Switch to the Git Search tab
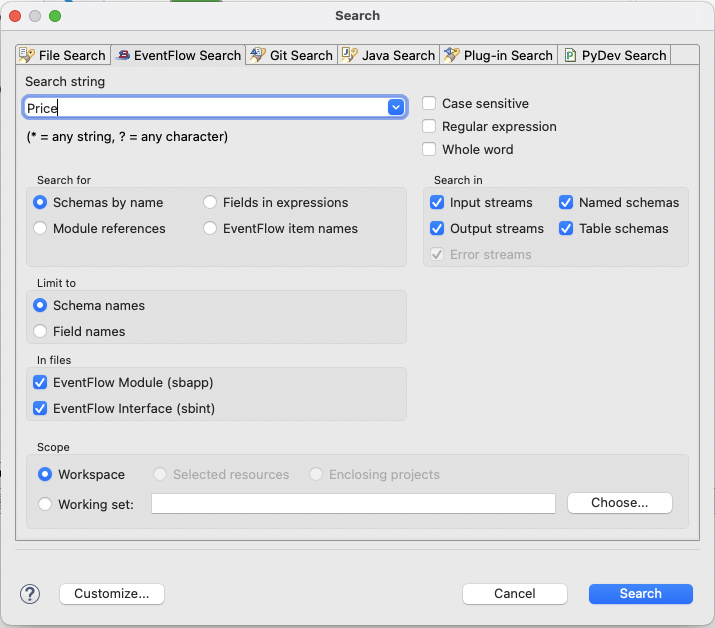Viewport: 715px width, 628px height. click(x=300, y=56)
